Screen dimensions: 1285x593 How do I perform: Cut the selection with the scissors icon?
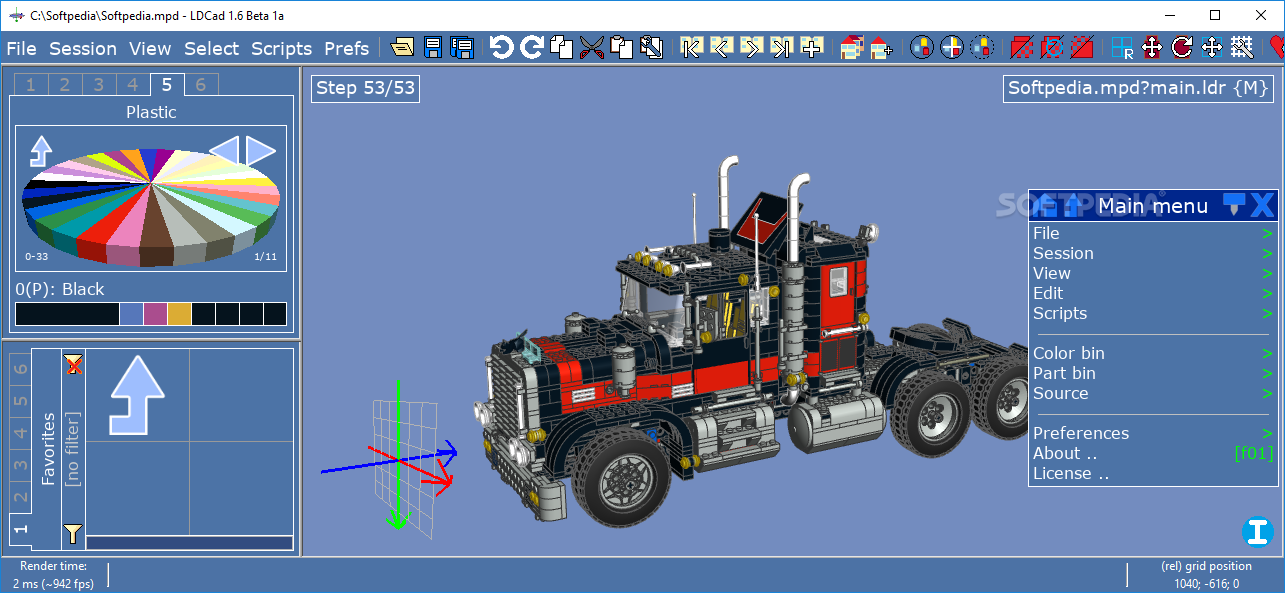pos(592,47)
